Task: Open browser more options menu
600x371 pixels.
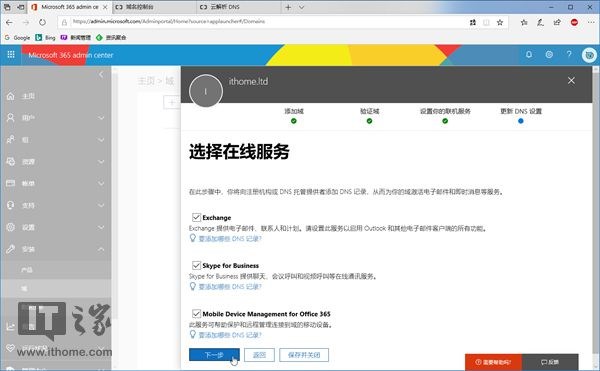Action: [x=591, y=22]
